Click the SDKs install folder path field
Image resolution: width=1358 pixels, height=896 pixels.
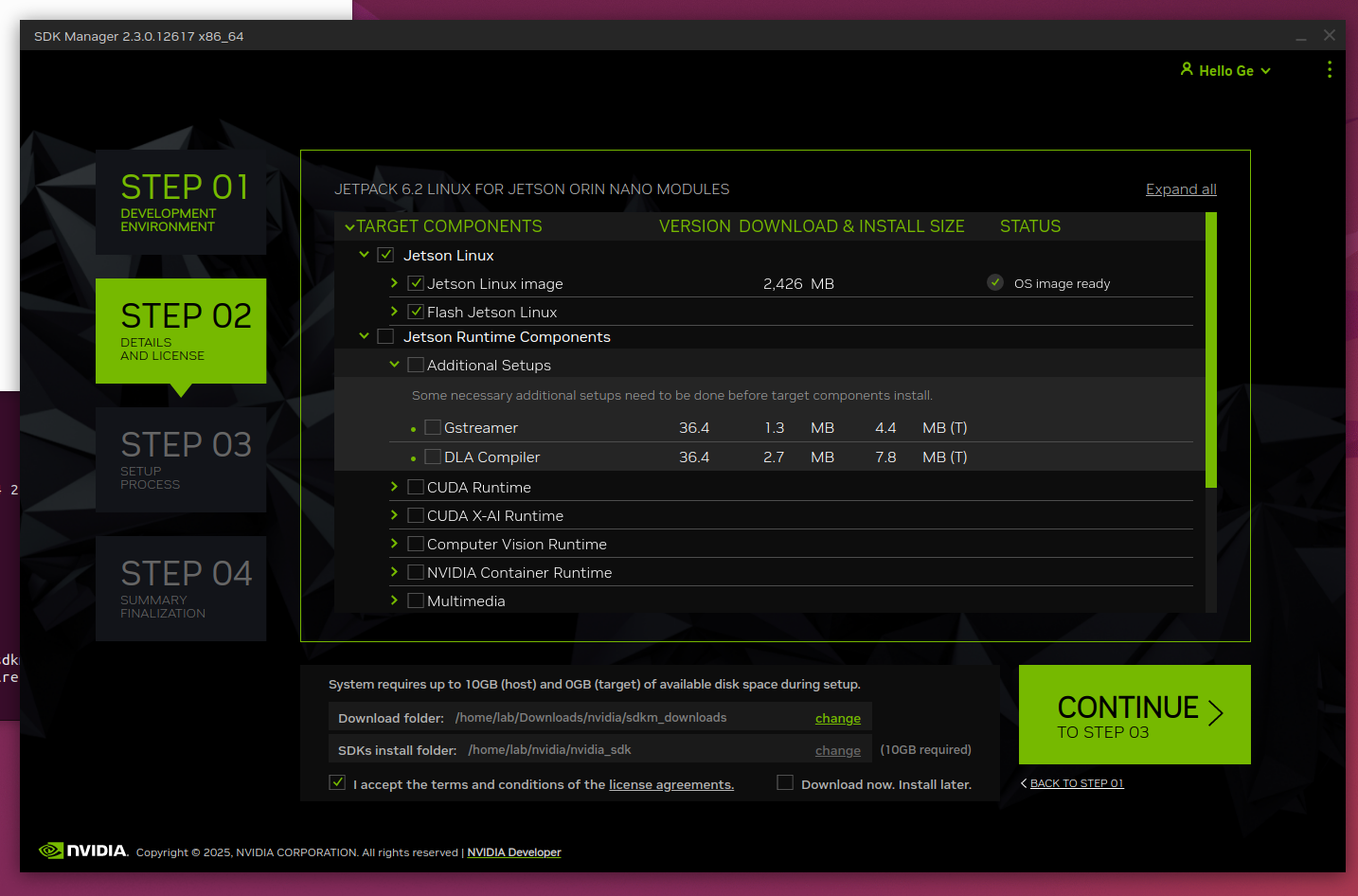pyautogui.click(x=600, y=749)
